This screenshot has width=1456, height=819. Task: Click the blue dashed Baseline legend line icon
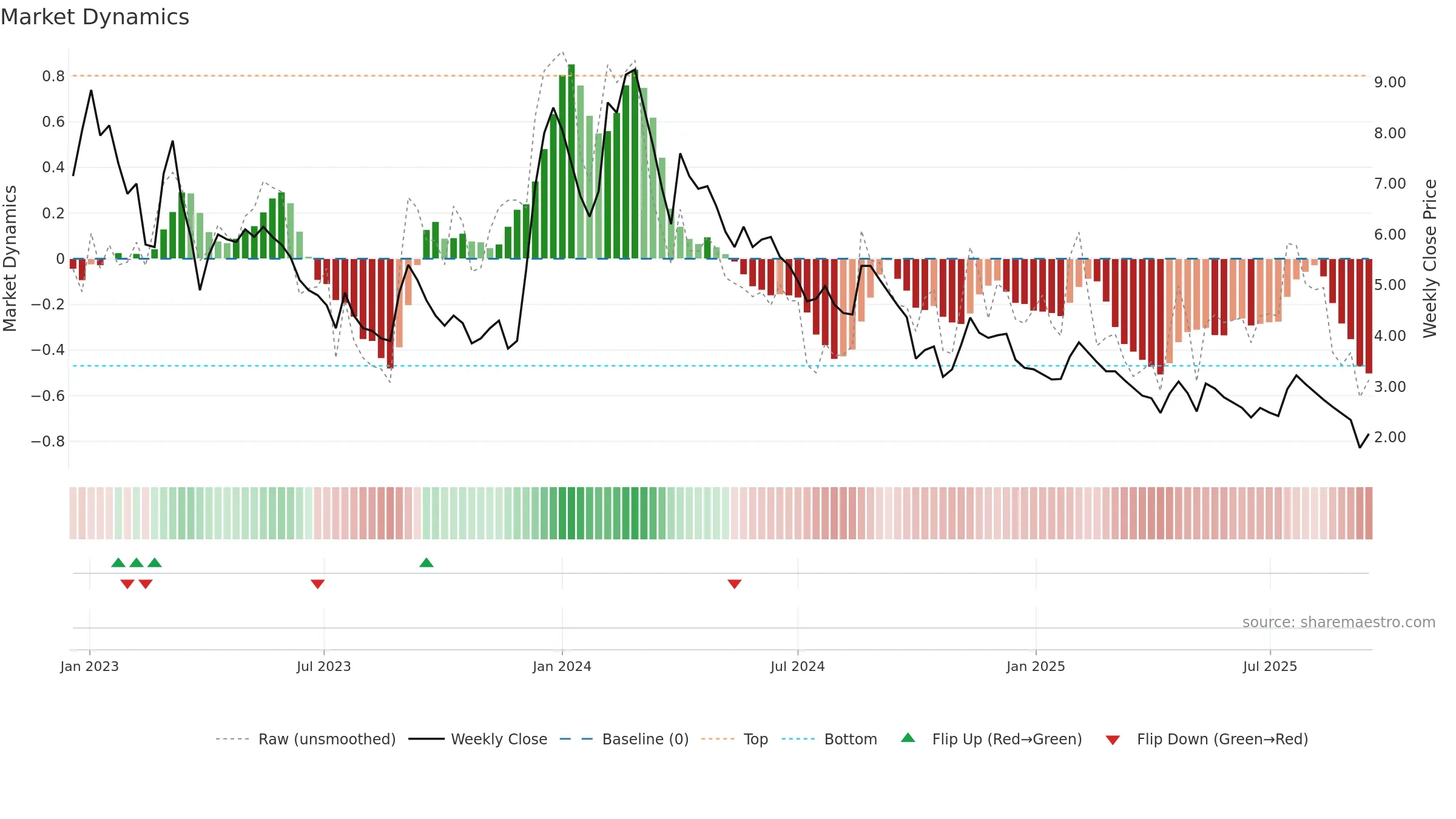(x=576, y=739)
